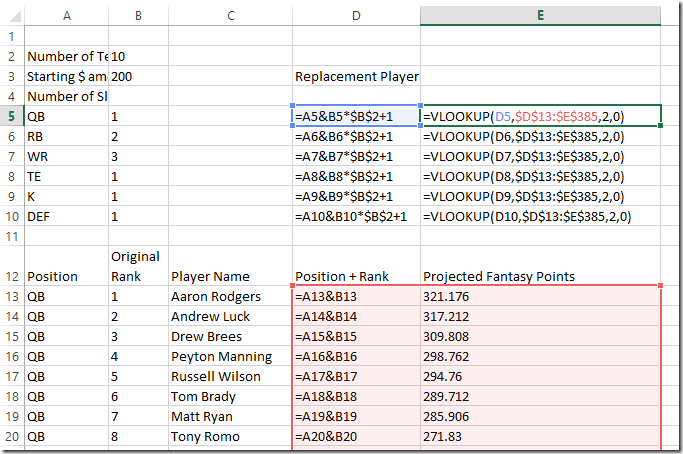Click formula cell =A7&B7*$B$2+1
Viewport: 683px width, 454px height.
point(356,156)
